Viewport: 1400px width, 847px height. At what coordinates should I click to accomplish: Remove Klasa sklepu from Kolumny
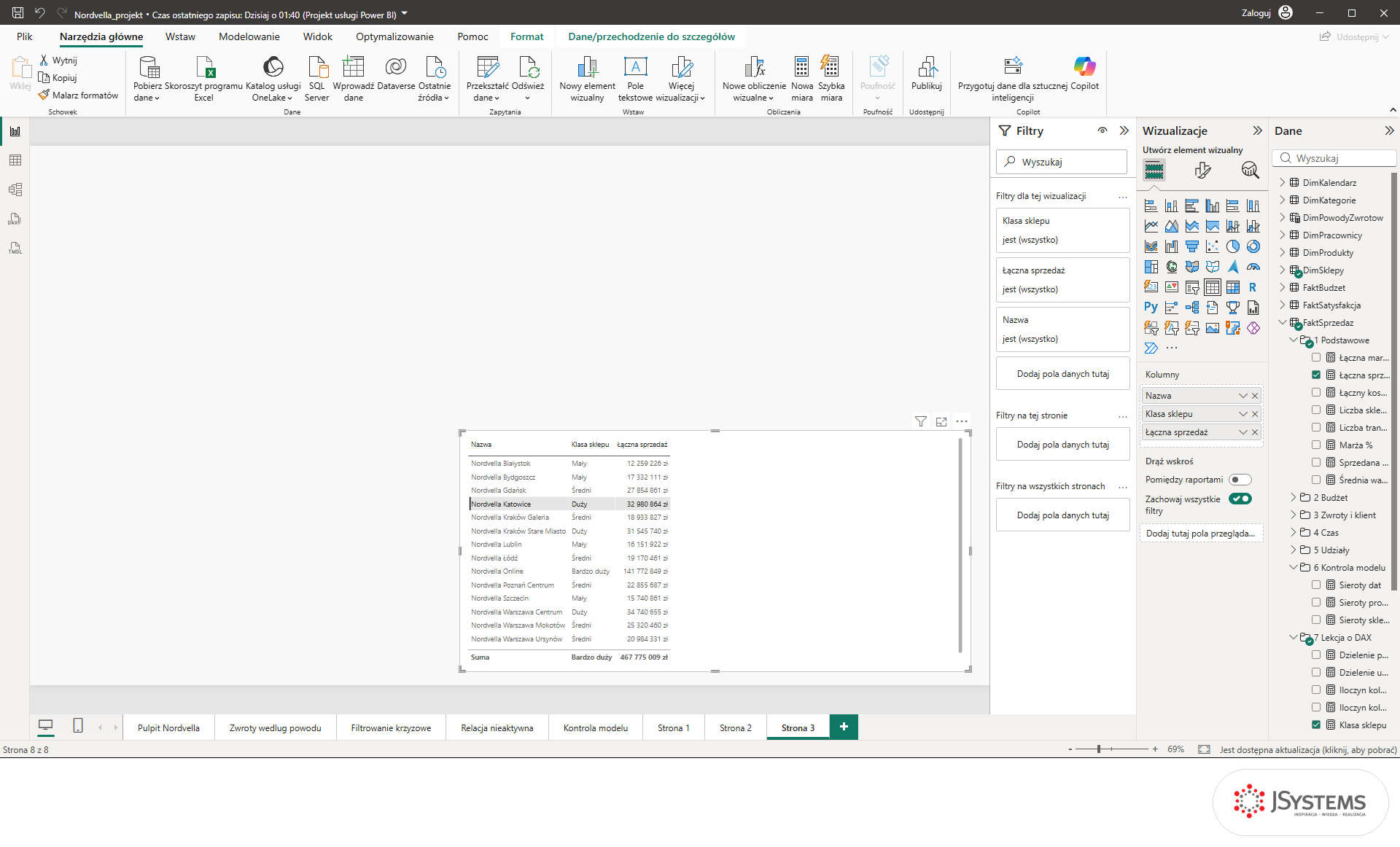[x=1255, y=414]
